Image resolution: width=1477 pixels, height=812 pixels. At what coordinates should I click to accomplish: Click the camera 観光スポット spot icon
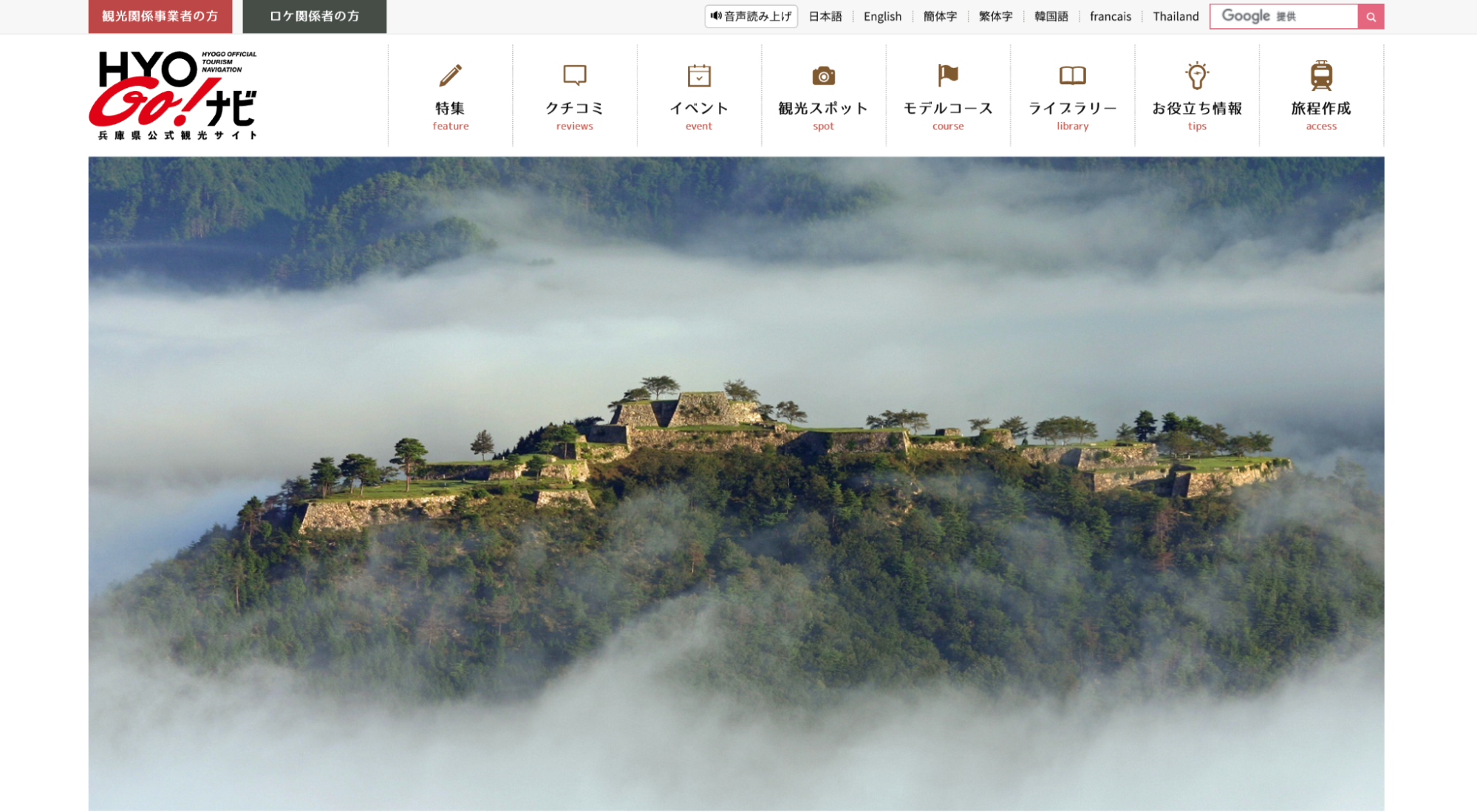pyautogui.click(x=823, y=75)
